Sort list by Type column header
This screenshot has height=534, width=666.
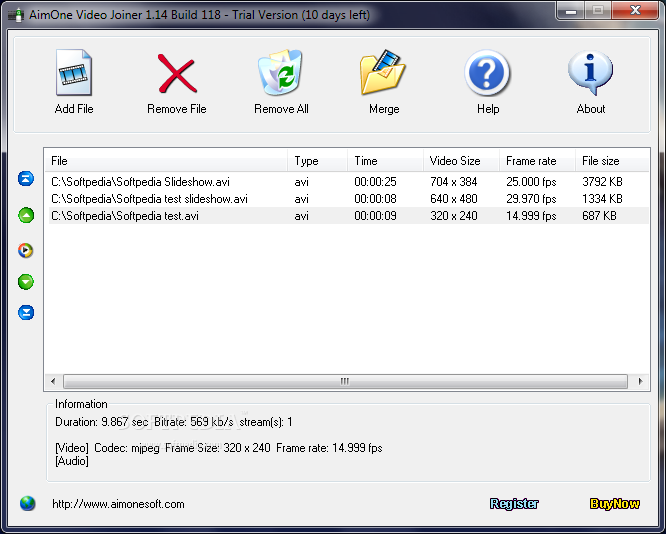317,161
